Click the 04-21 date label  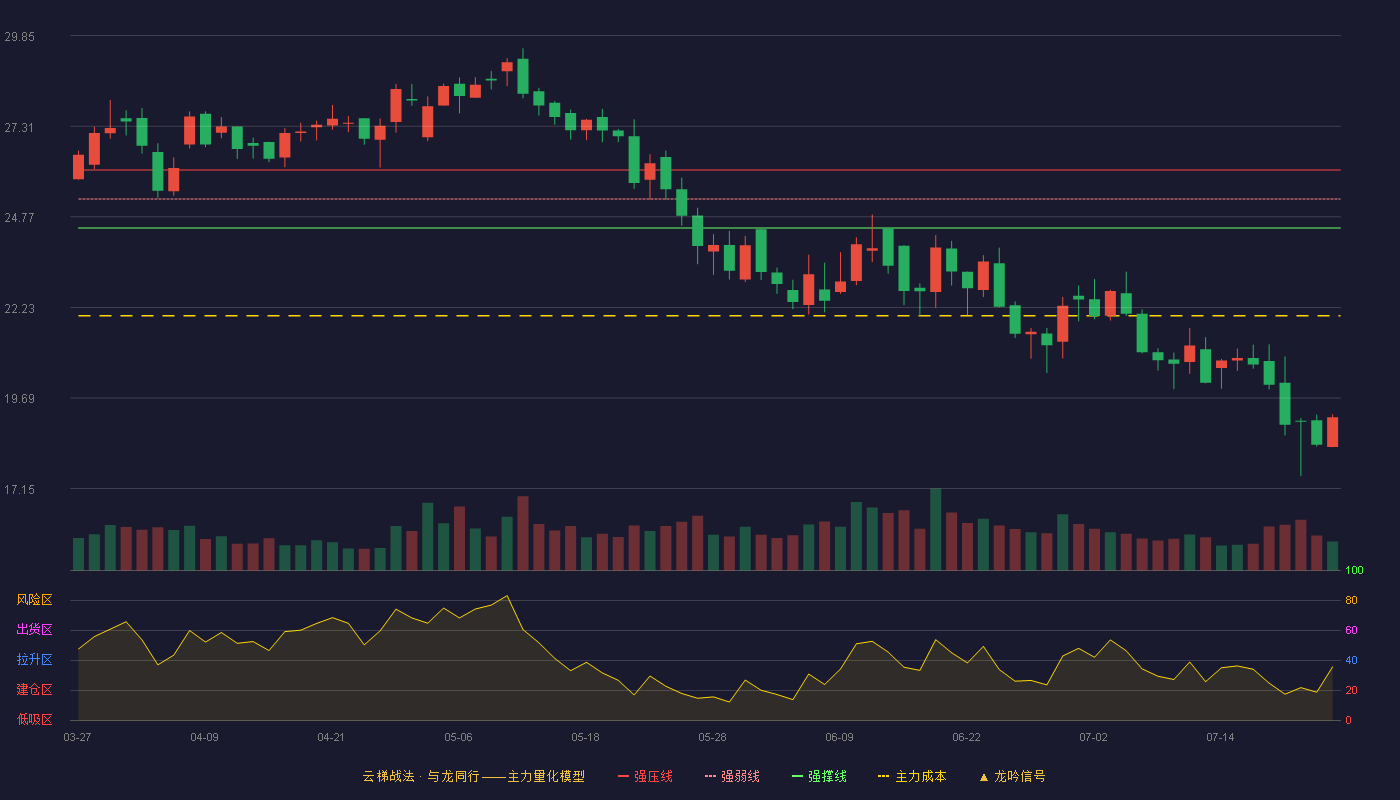pos(331,737)
